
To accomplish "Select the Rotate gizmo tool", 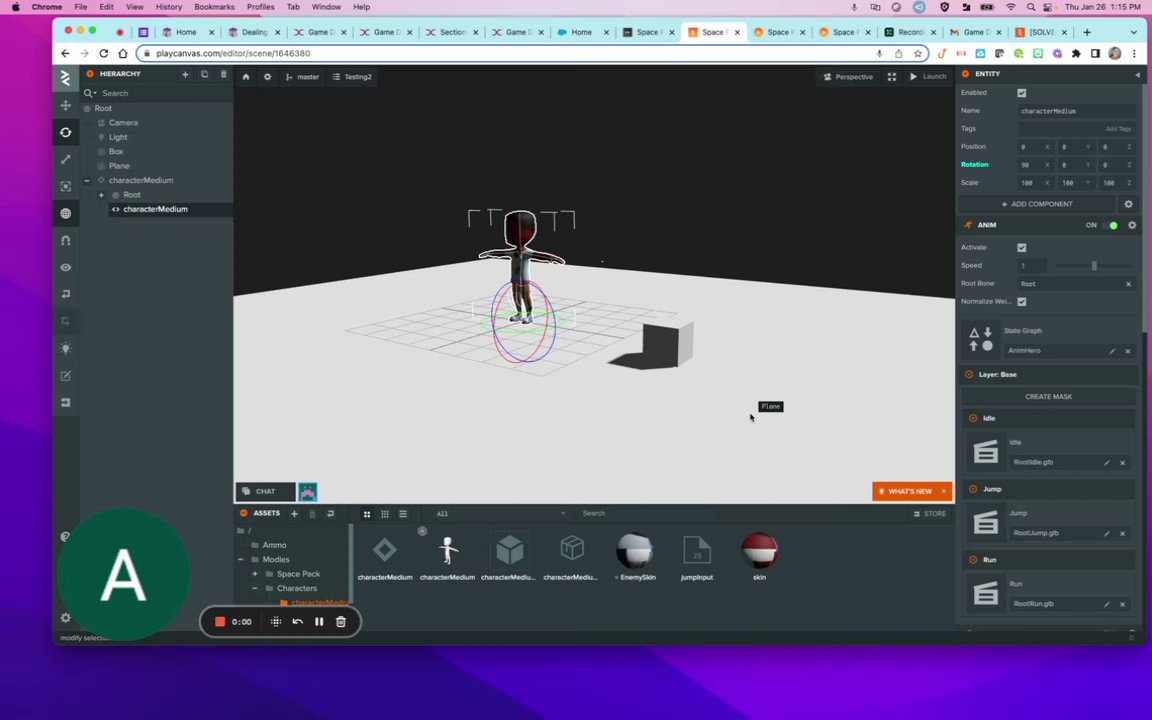I will tap(65, 132).
